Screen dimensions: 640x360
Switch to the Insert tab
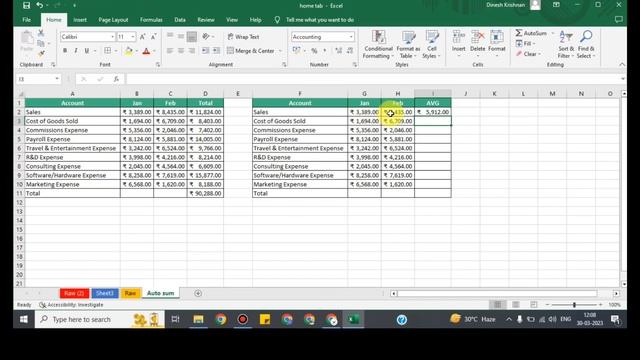point(80,20)
